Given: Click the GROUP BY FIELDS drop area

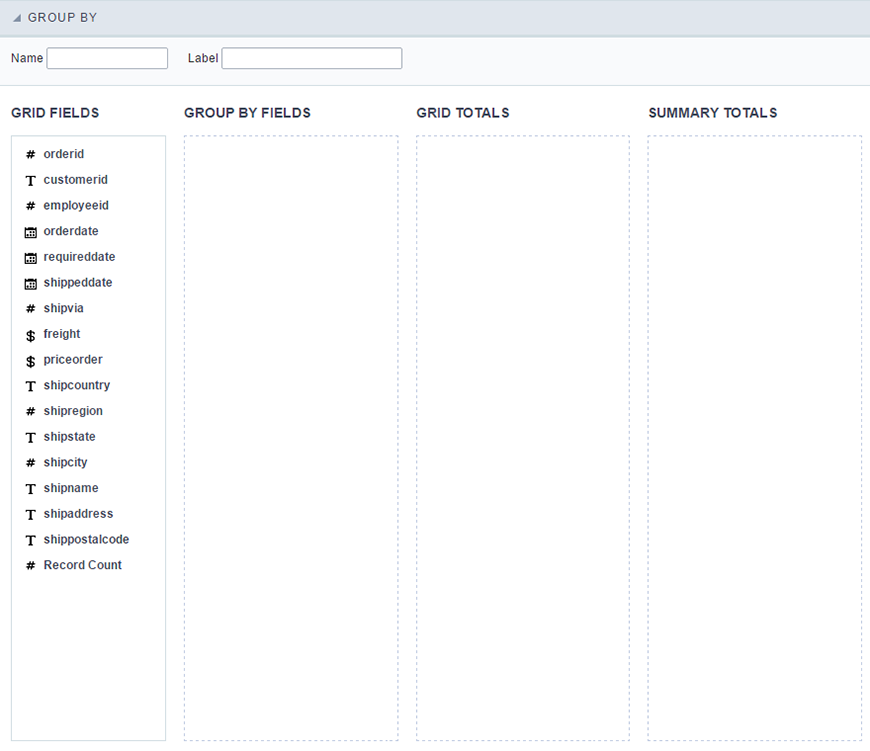Looking at the screenshot, I should point(290,440).
